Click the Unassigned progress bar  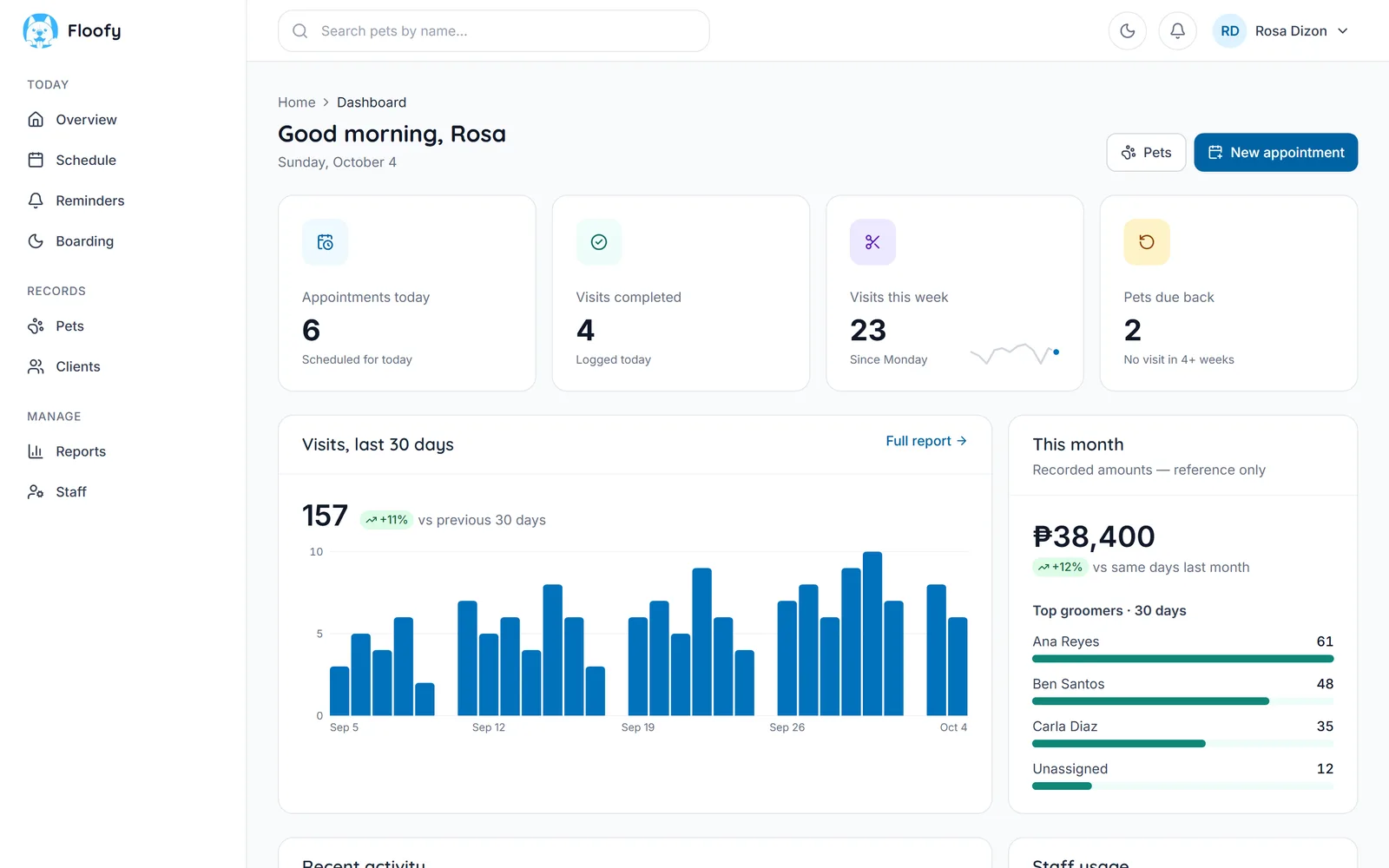point(1182,786)
